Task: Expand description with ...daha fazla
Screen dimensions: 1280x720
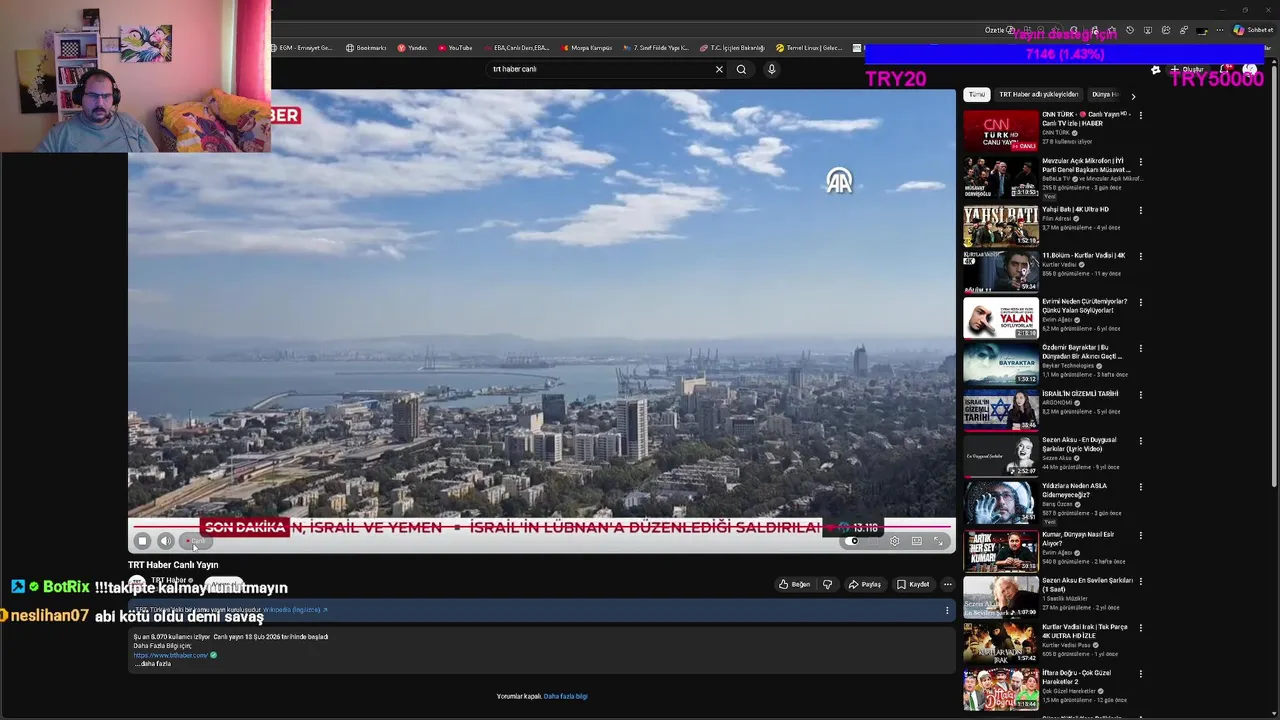Action: [153, 664]
